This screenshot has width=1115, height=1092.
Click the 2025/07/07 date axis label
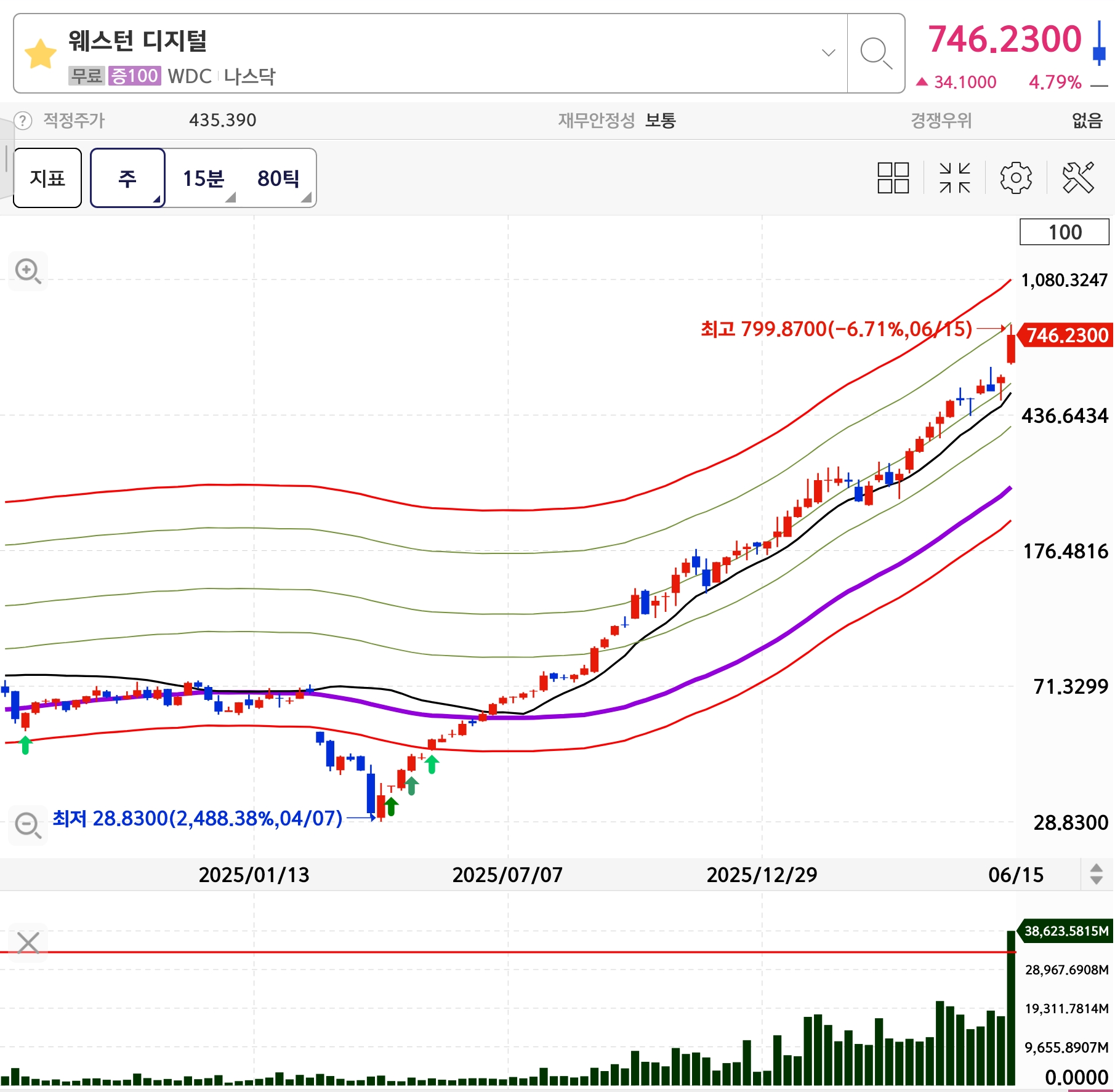(x=508, y=875)
